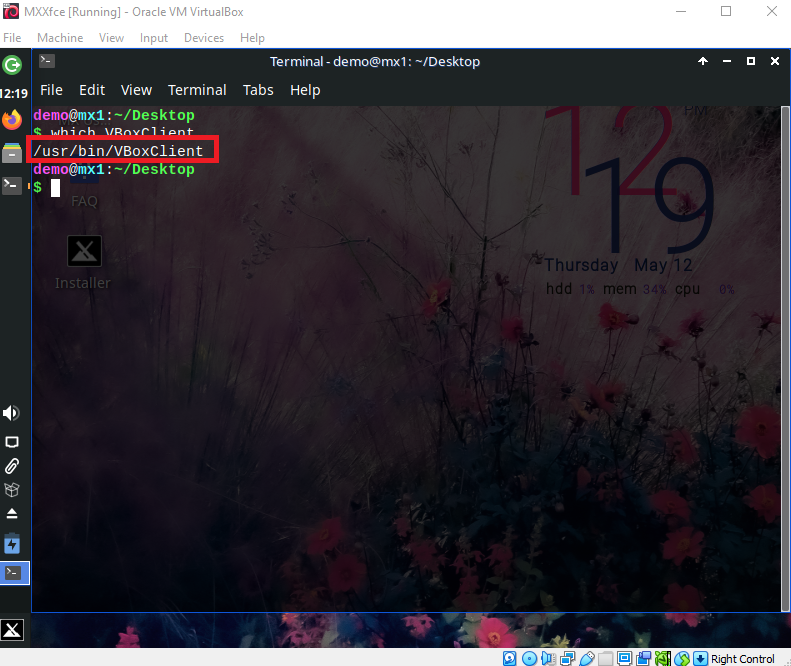Image resolution: width=791 pixels, height=666 pixels.
Task: Click the terminal vertical scrollbar
Action: pos(784,359)
